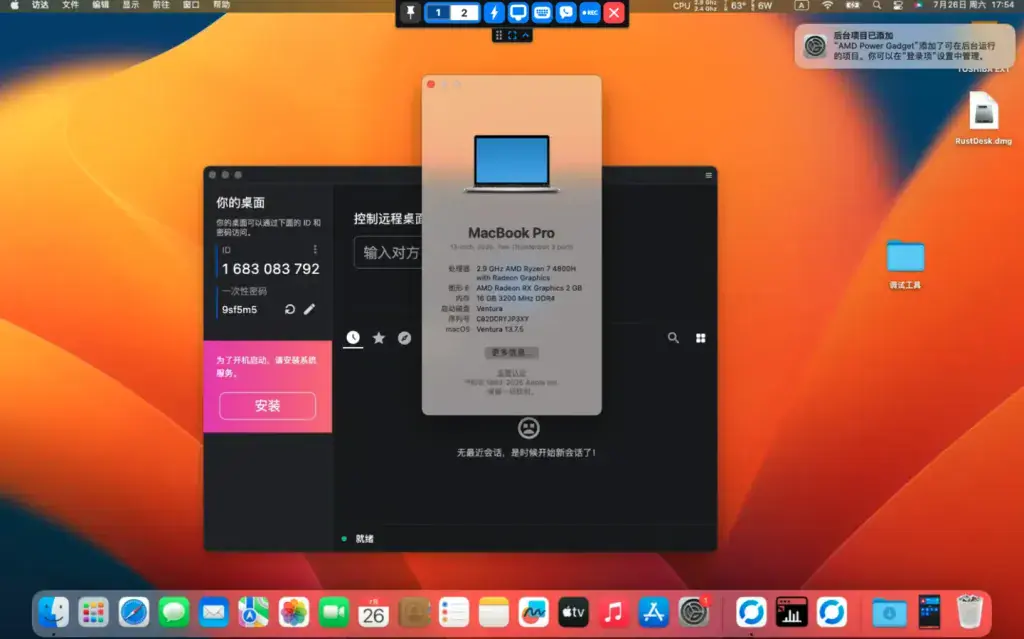Open the 访达 menu

(40, 5)
